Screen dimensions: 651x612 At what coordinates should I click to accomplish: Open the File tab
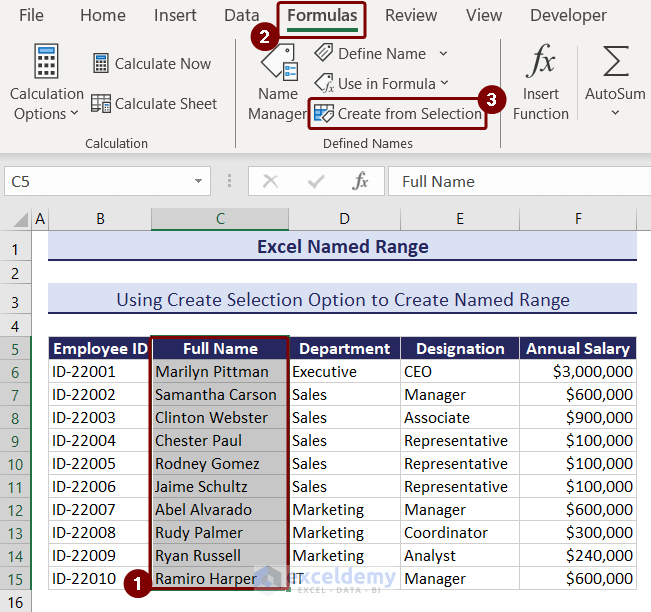[x=31, y=15]
